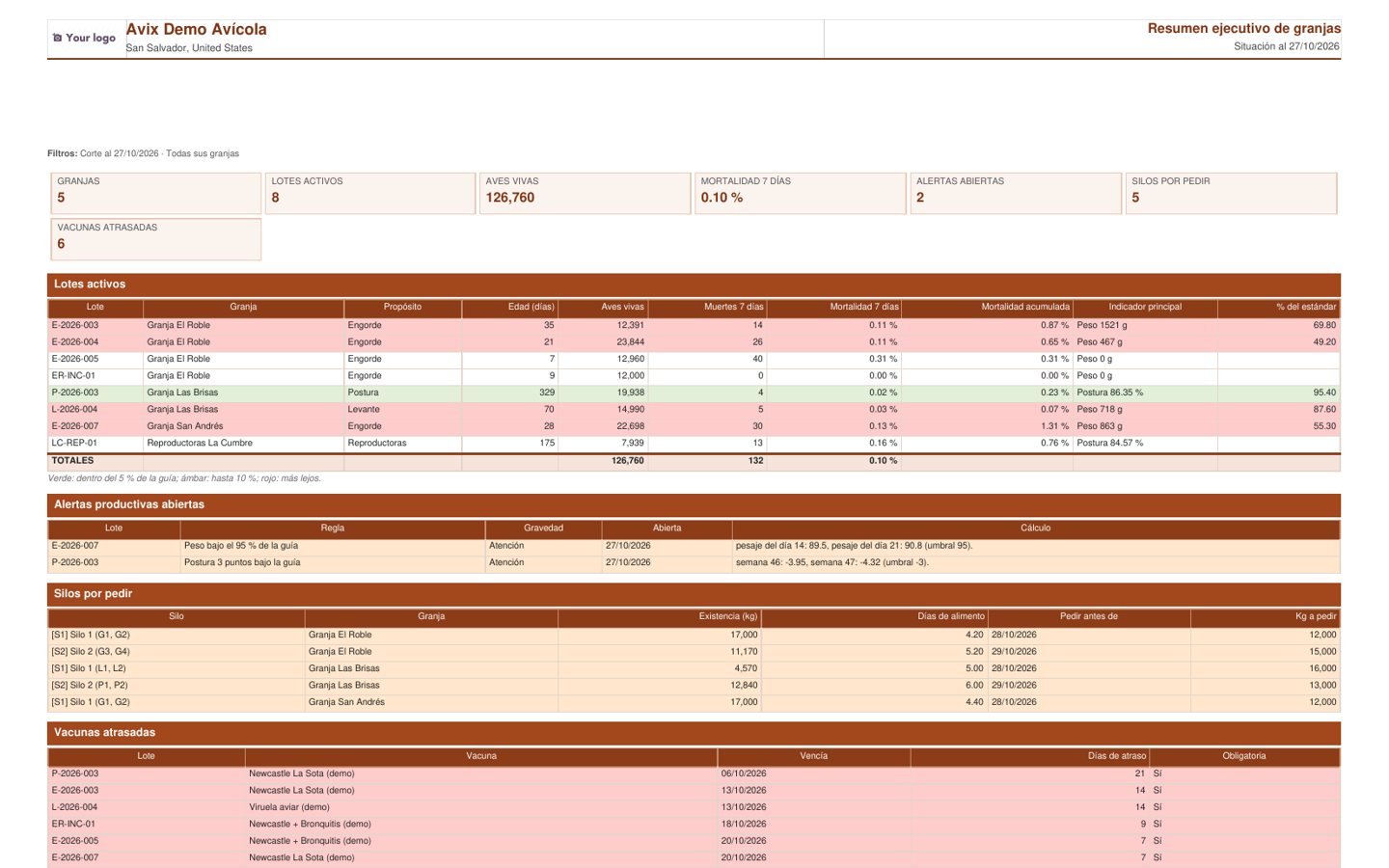
Task: Click the ER-INC-01 row in Vacunas atrasadas
Action: coord(694,825)
